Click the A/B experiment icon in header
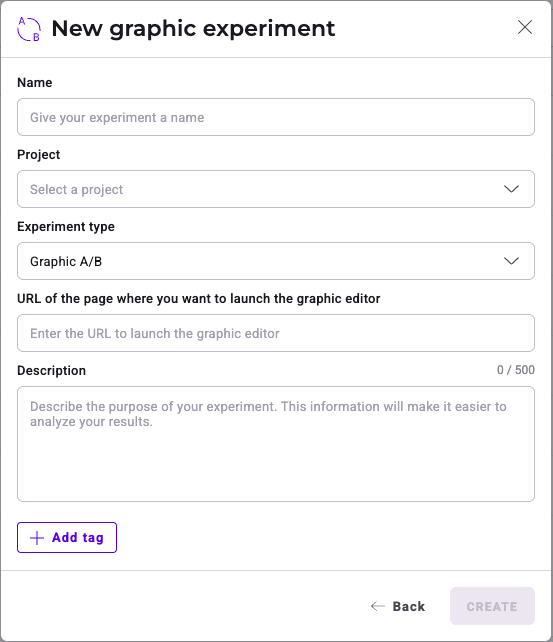Screen dimensions: 553x642 (x=29, y=29)
